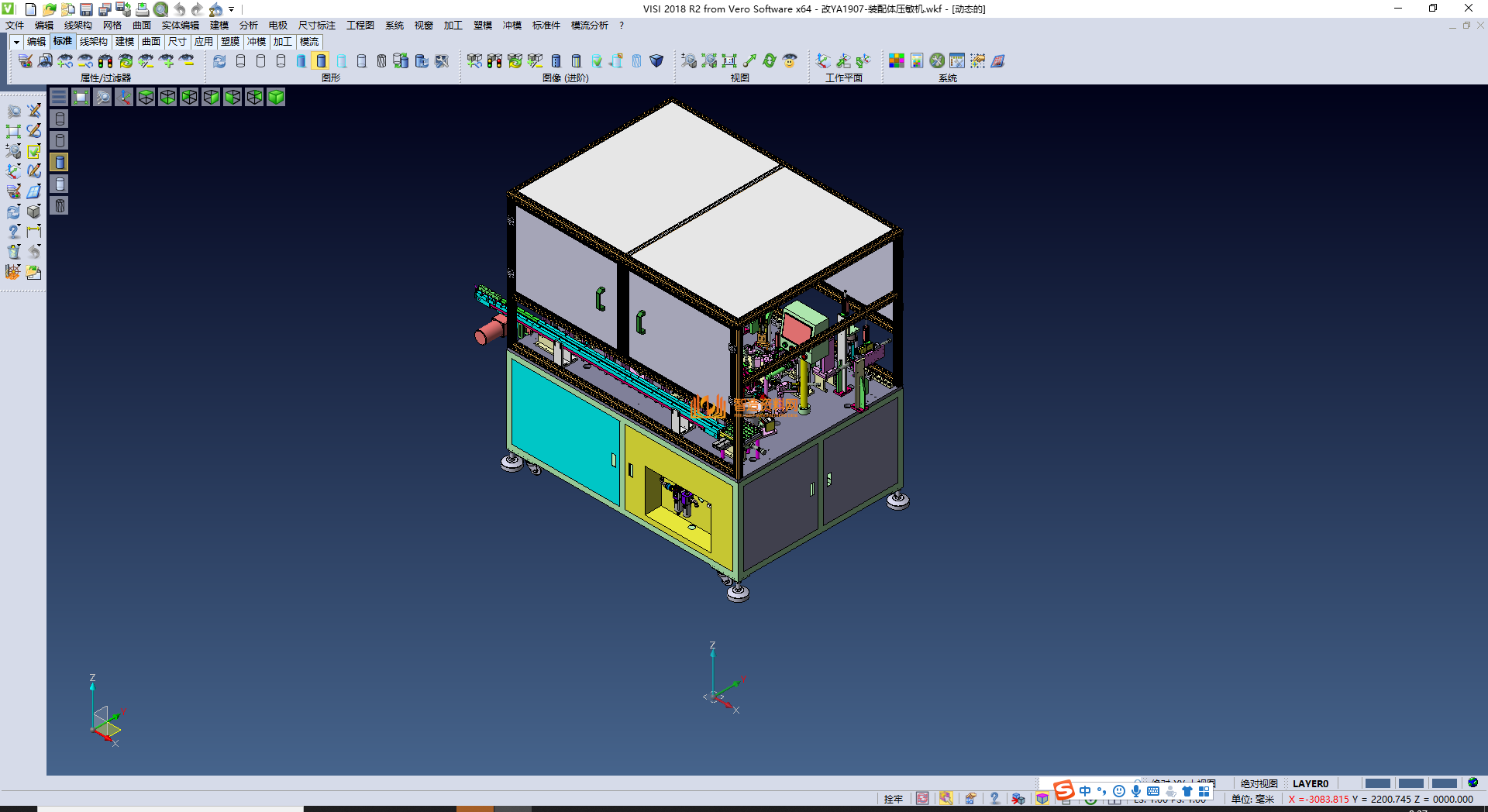Expand the hamburger menu in viewport toolbar
The width and height of the screenshot is (1488, 812).
(59, 97)
